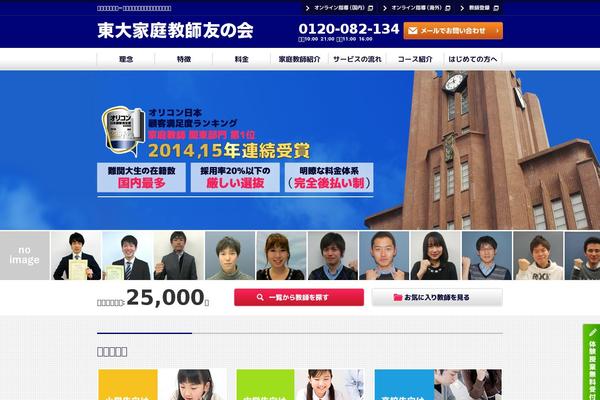The image size is (600, 400).
Task: Select the man in gray suit thumbnail
Action: [x=178, y=255]
